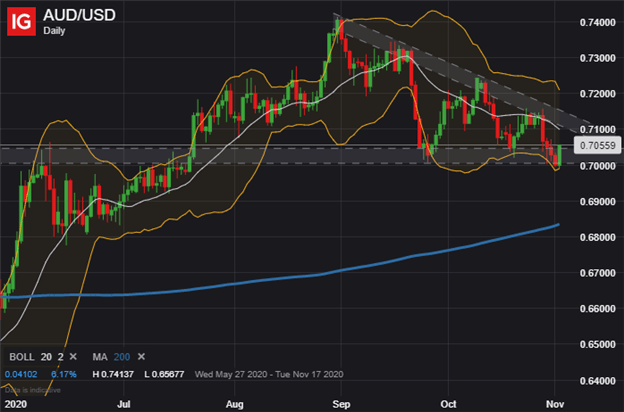Click the 0.72000 price axis label

[x=597, y=94]
